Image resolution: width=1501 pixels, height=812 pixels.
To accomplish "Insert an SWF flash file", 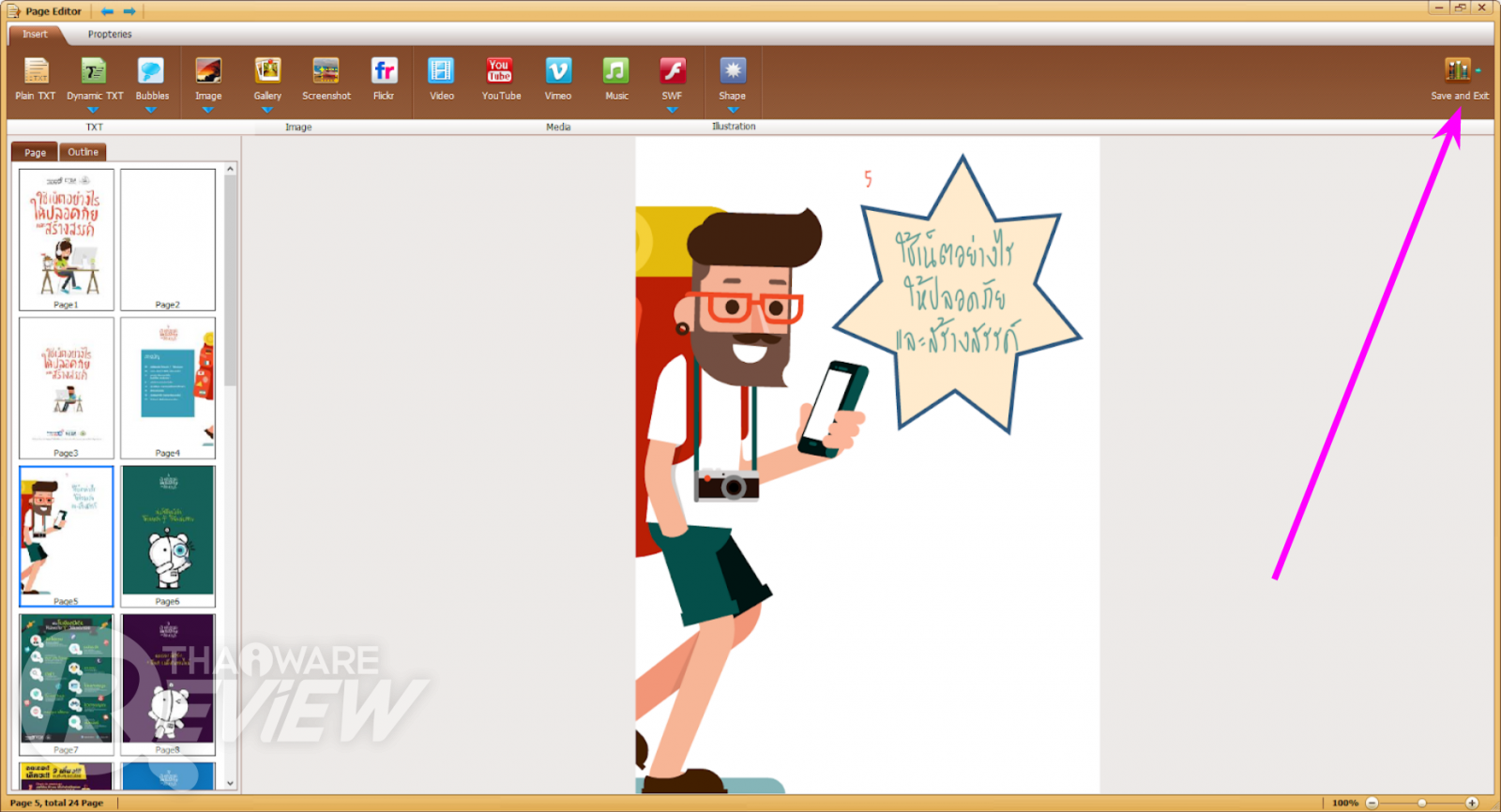I will coord(673,79).
